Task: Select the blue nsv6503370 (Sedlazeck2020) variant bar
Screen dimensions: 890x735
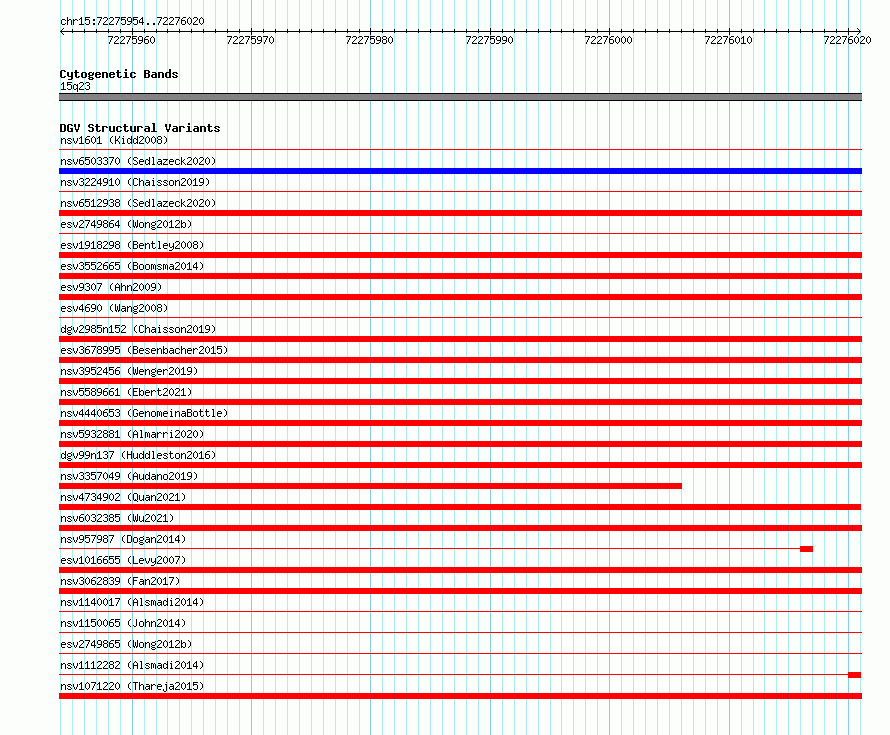Action: point(460,171)
